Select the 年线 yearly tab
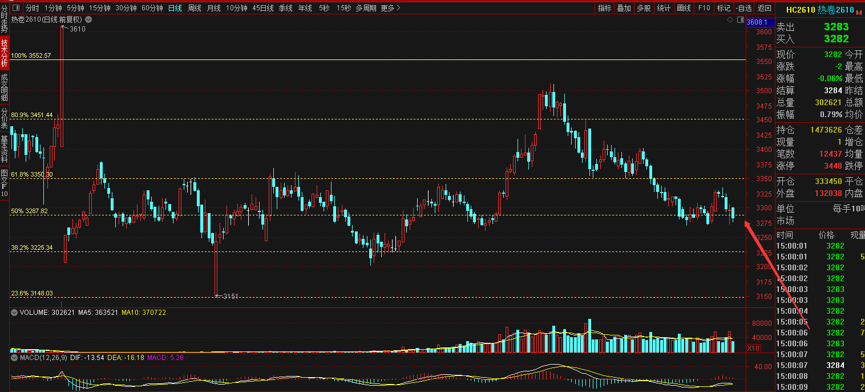 coord(305,8)
